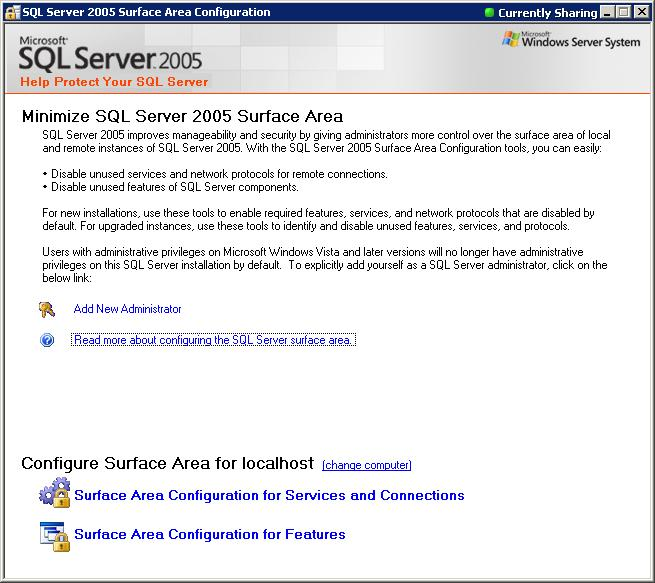Click the change computer link

367,465
